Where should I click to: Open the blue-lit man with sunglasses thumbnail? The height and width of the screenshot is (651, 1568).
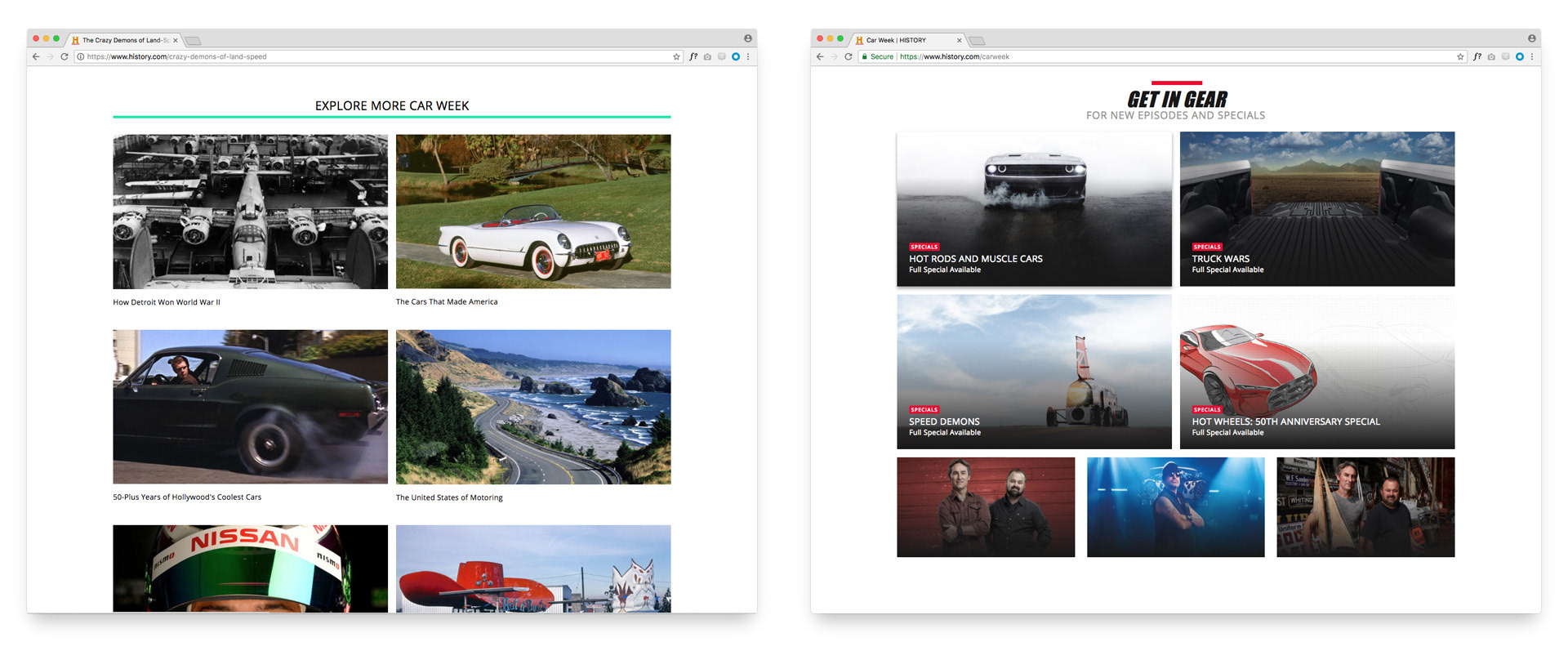point(1176,507)
